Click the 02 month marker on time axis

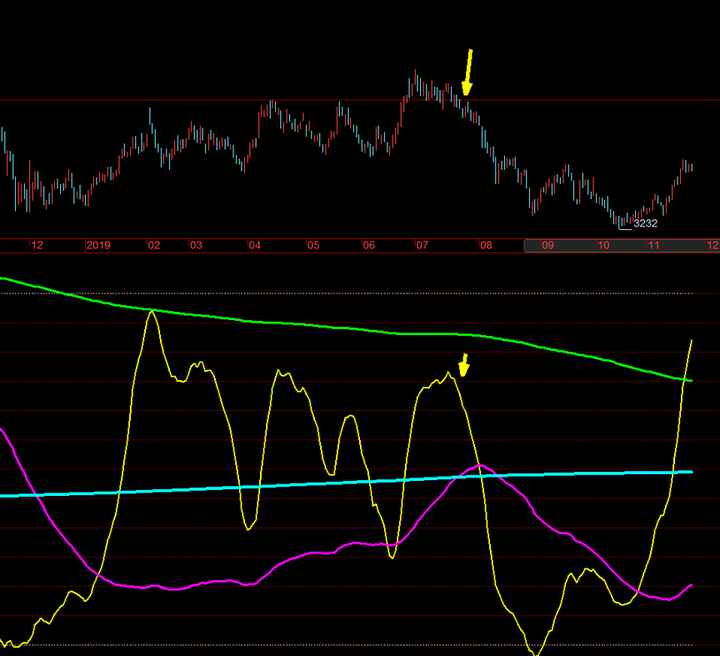point(154,245)
